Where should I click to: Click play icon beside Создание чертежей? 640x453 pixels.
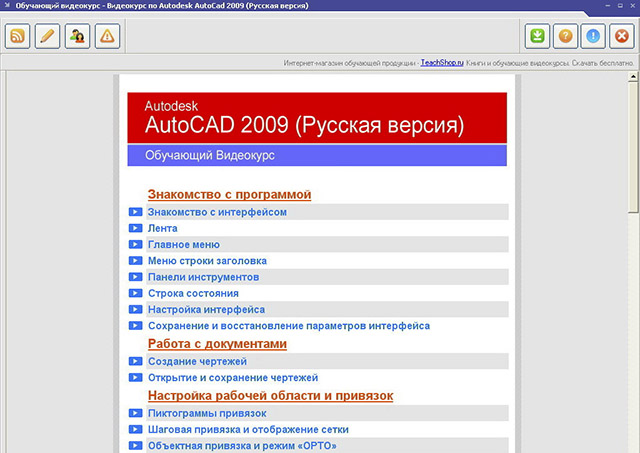coord(136,361)
